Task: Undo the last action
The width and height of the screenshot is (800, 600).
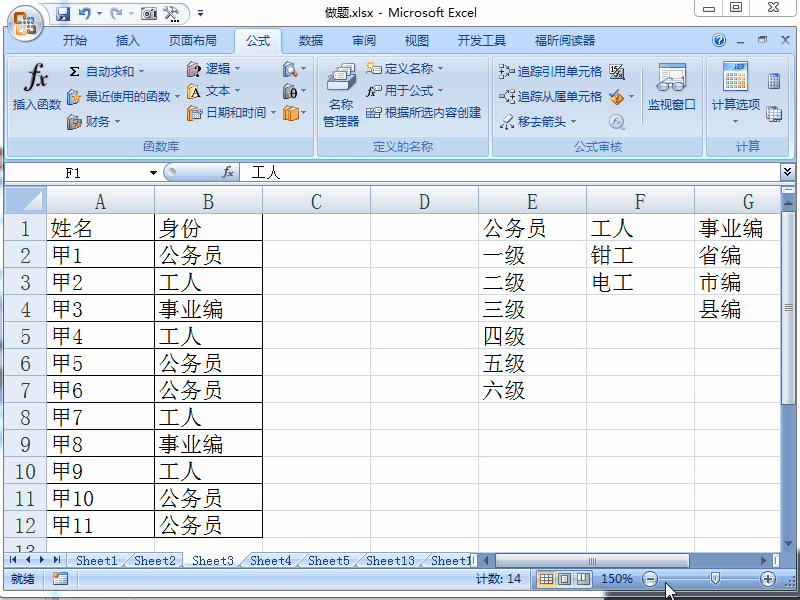Action: coord(85,13)
